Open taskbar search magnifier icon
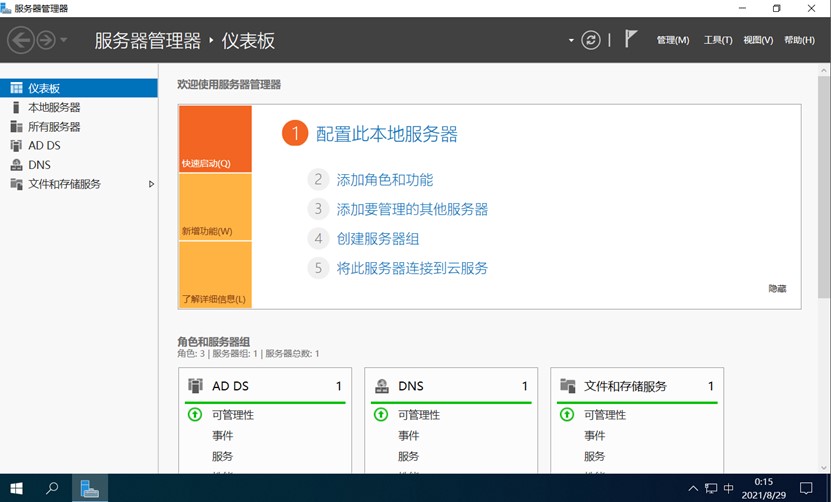Screen dimensions: 831x502 (x=52, y=488)
